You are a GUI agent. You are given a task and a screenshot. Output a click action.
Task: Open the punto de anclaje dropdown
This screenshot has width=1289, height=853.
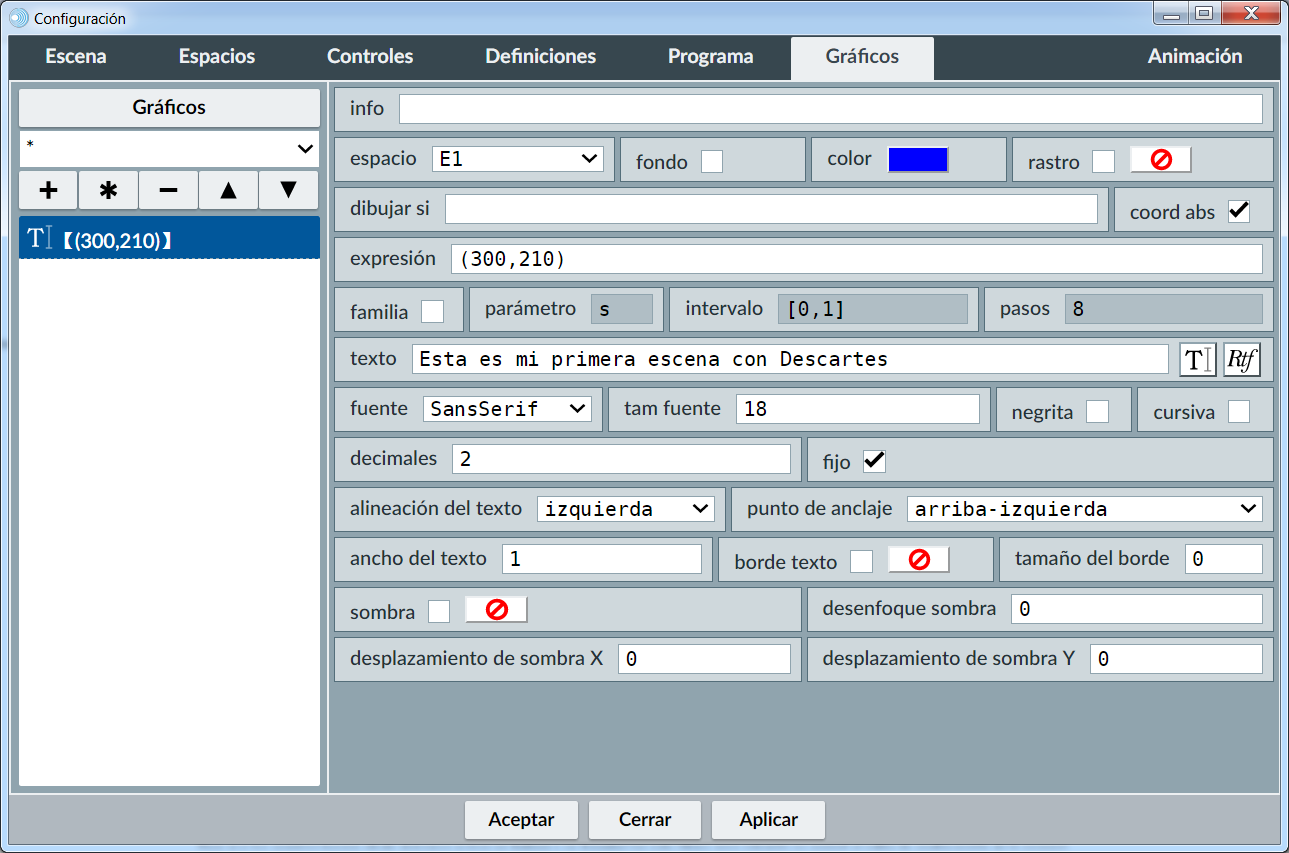pyautogui.click(x=1084, y=509)
